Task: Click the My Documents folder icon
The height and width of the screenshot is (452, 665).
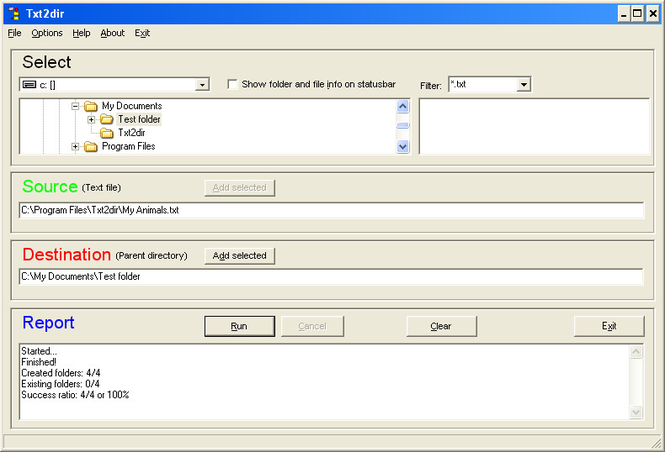Action: point(91,106)
